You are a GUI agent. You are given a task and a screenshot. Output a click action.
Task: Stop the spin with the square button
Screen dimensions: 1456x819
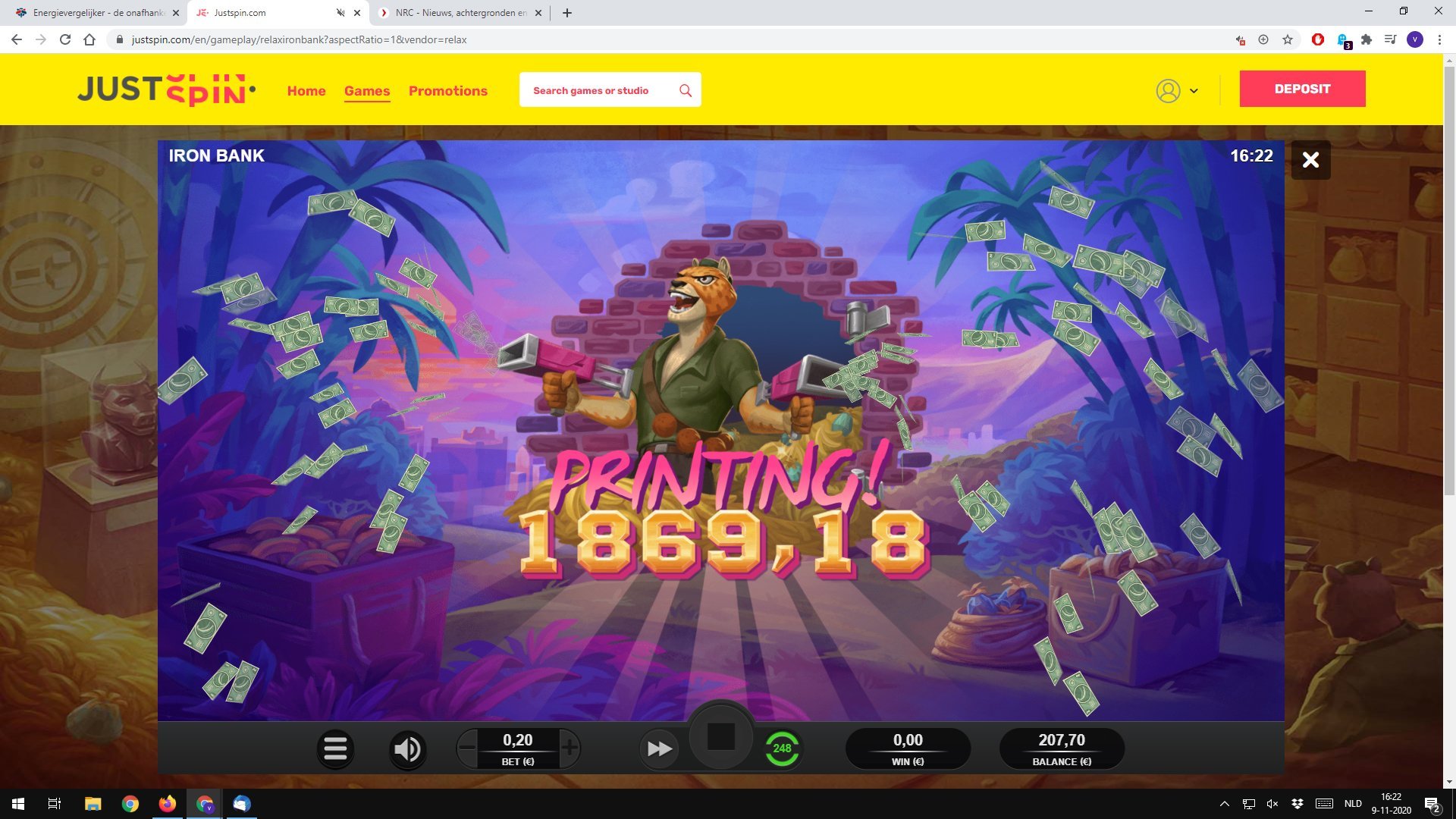click(x=721, y=736)
